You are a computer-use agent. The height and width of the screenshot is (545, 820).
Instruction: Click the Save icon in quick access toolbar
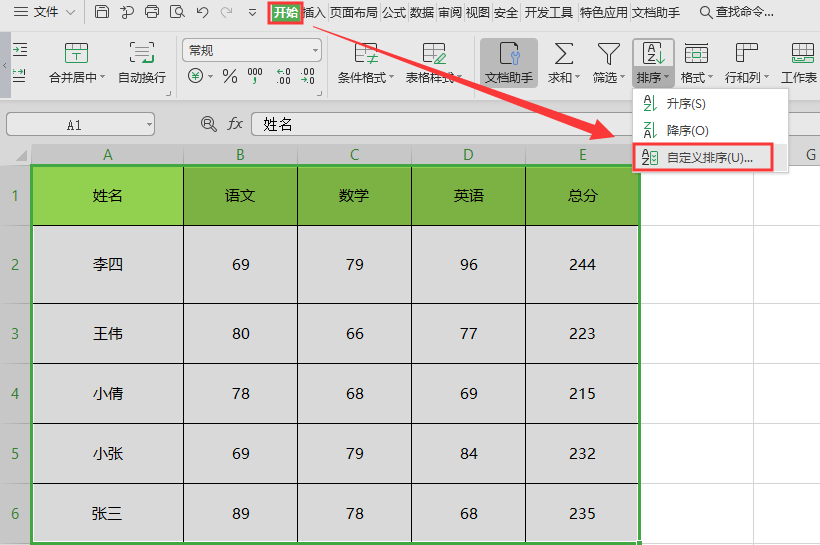coord(102,12)
